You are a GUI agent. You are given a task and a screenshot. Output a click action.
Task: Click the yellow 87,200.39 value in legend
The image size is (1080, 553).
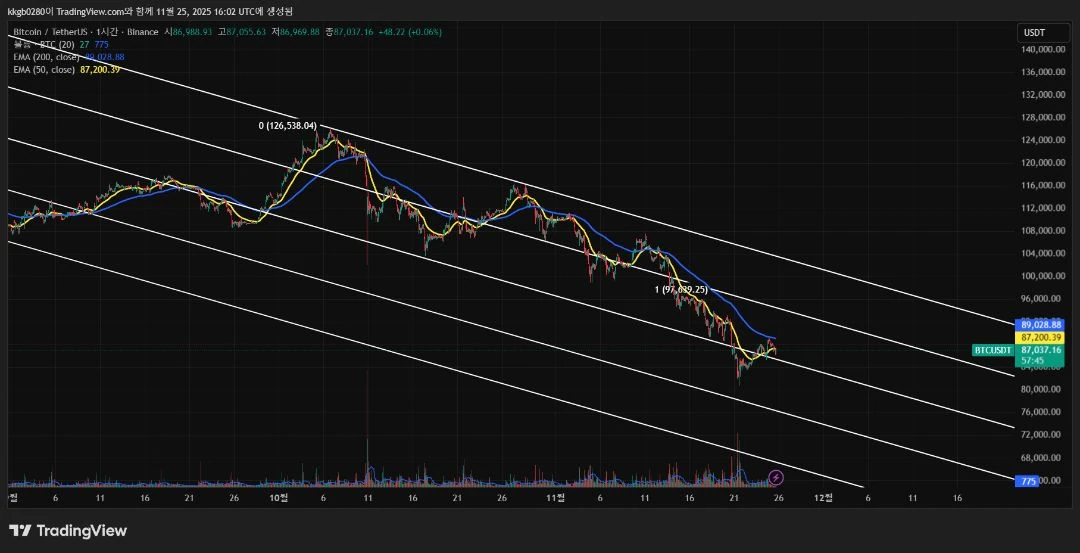[101, 69]
